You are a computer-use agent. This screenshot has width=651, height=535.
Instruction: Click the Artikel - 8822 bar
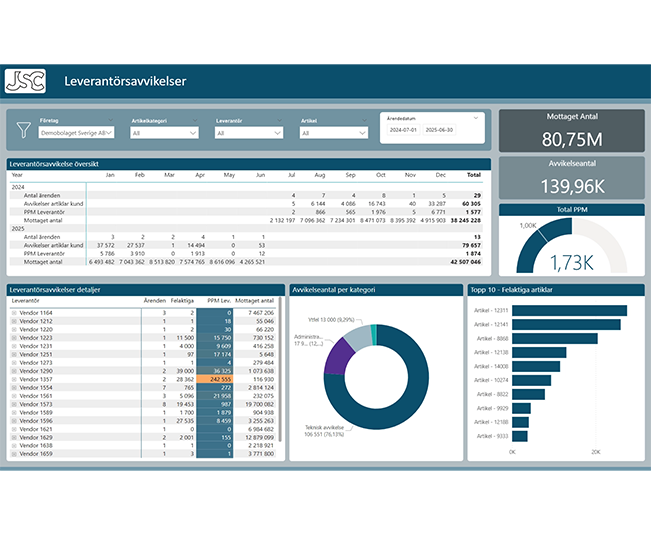[x=529, y=394]
